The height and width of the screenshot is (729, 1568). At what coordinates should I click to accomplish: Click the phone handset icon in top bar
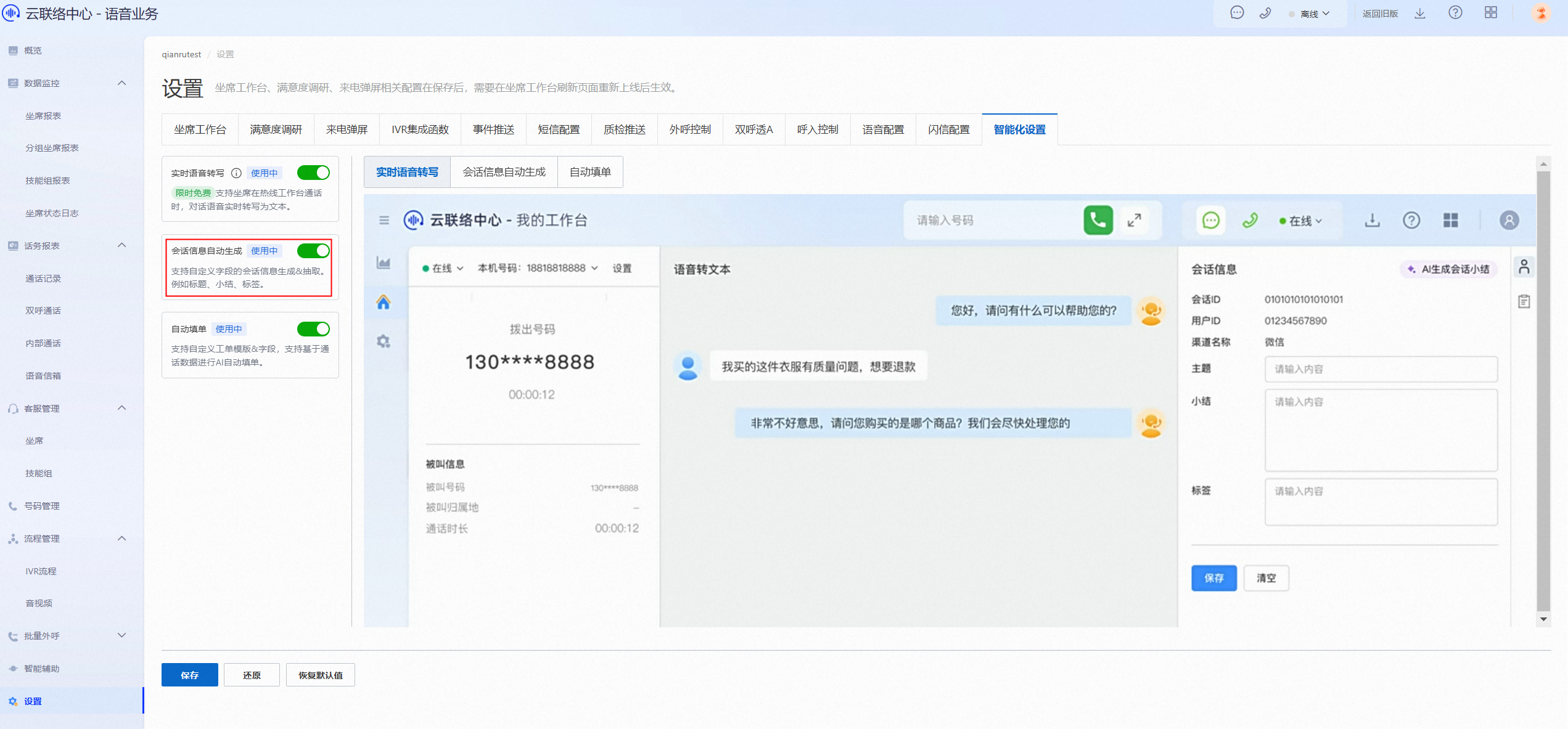coord(1265,13)
